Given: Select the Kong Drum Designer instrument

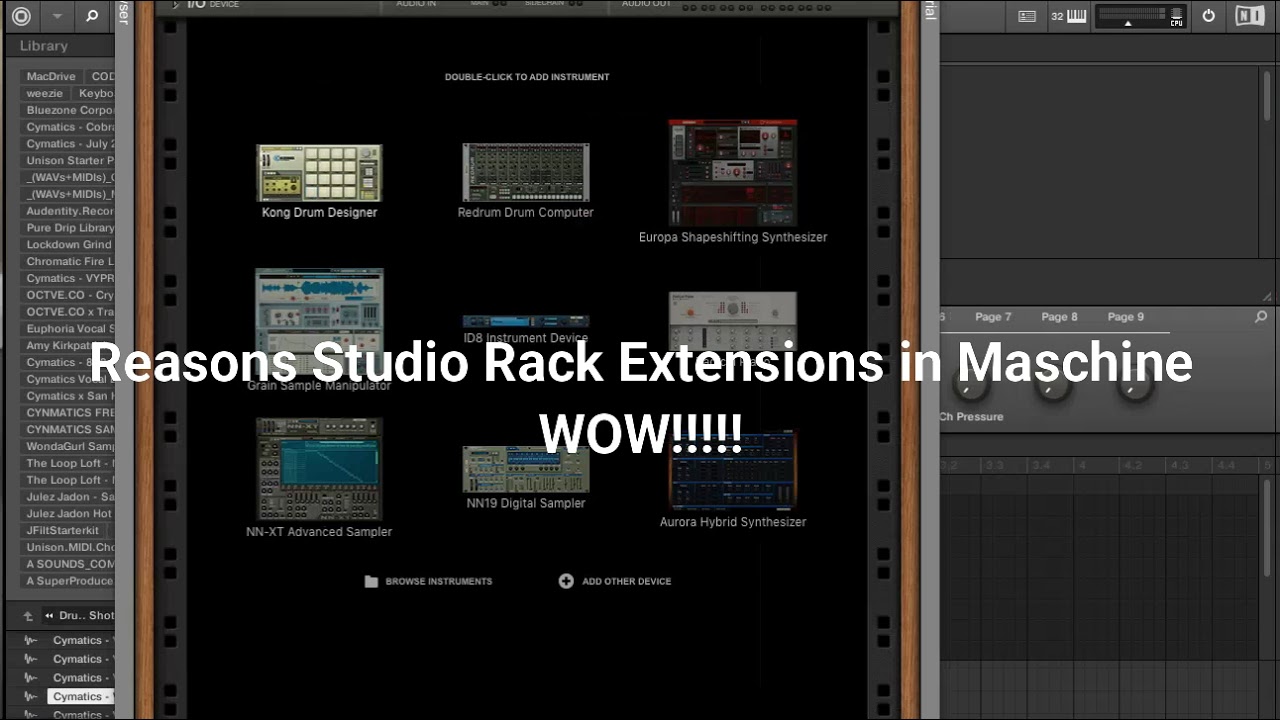Looking at the screenshot, I should pos(319,181).
